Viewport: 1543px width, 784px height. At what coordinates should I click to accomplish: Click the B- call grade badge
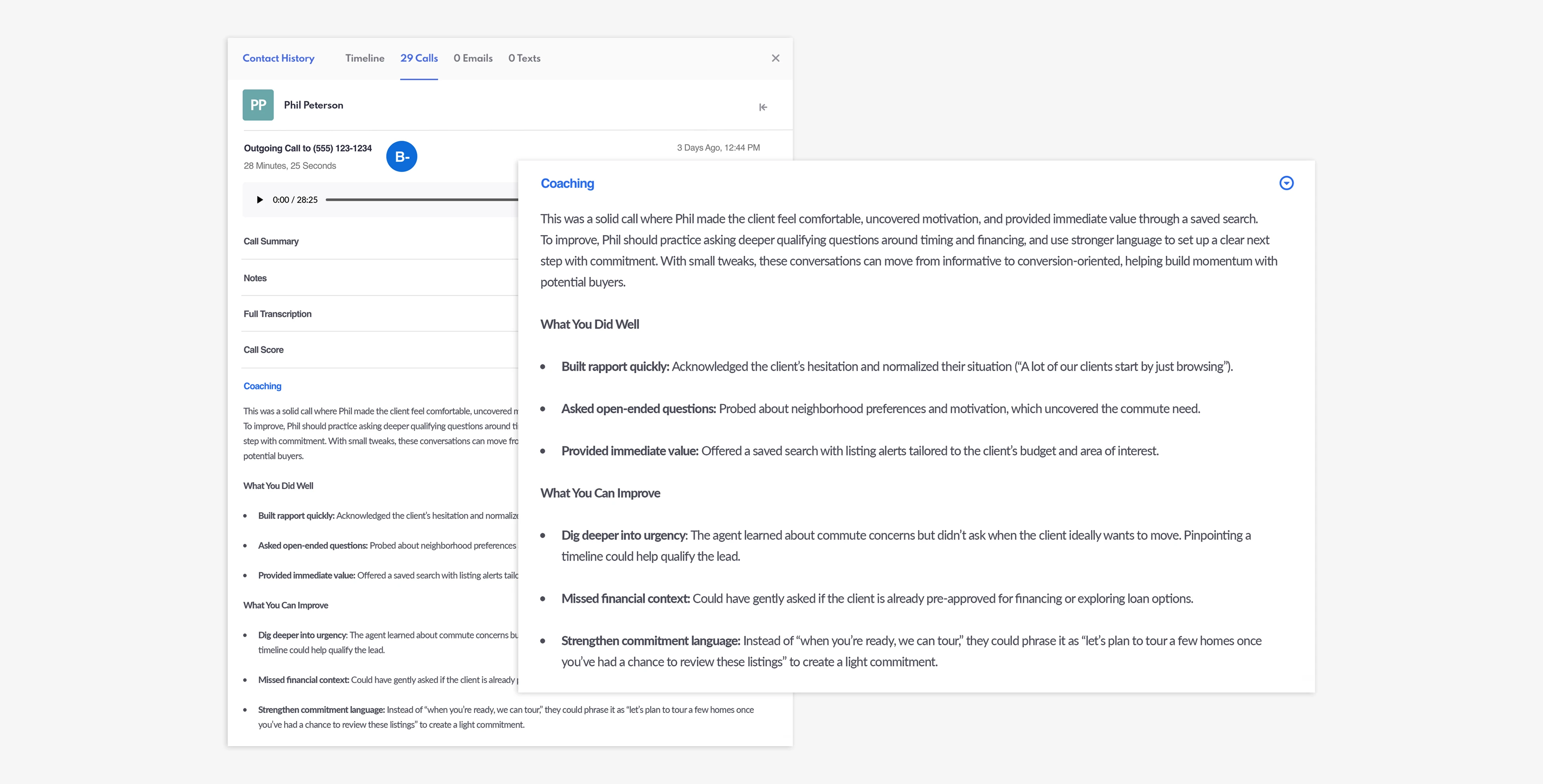pyautogui.click(x=401, y=157)
